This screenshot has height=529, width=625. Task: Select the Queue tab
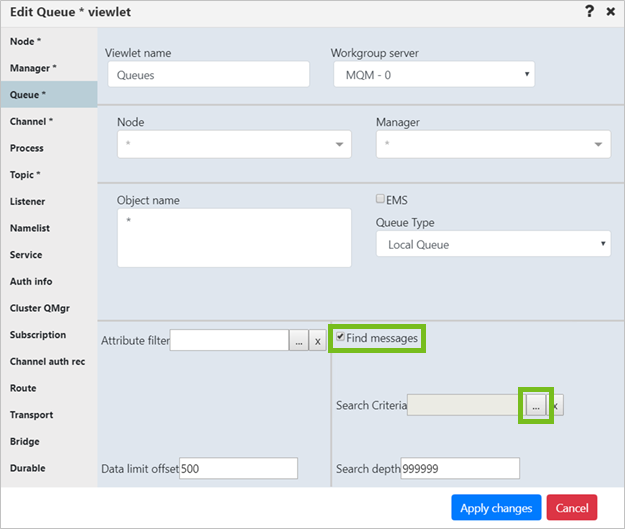pyautogui.click(x=49, y=95)
